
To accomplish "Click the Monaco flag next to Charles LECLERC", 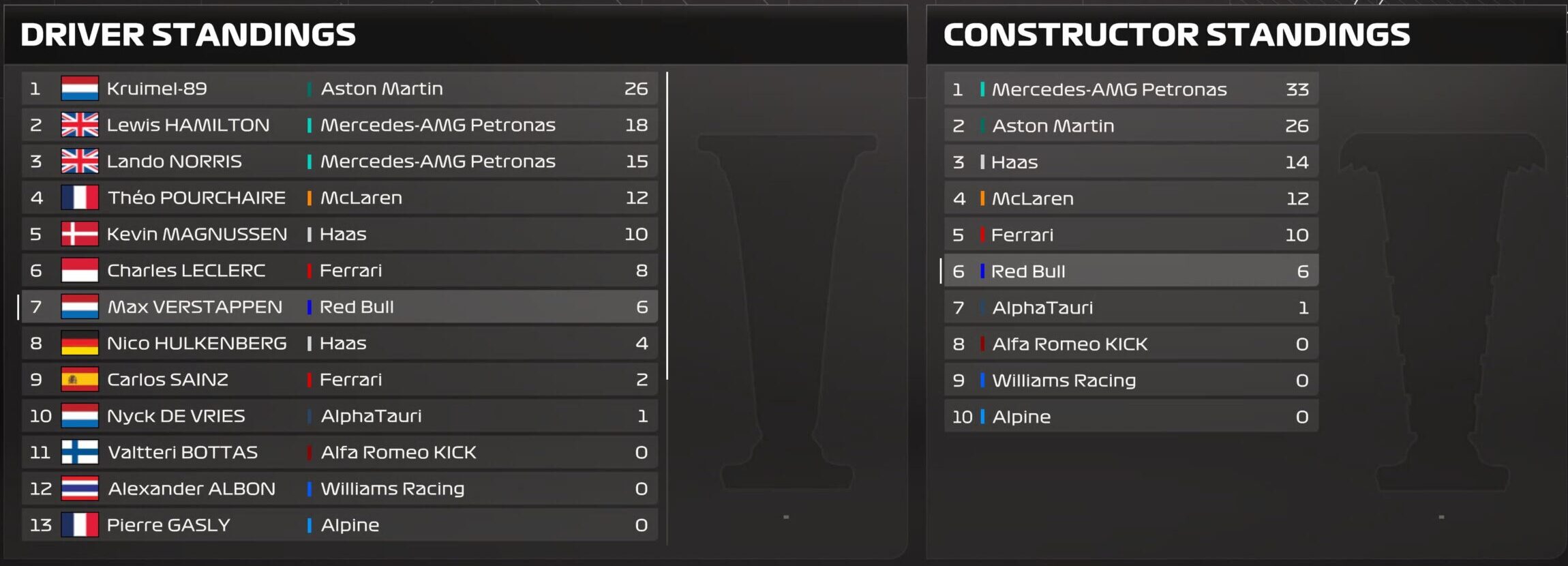I will point(80,270).
